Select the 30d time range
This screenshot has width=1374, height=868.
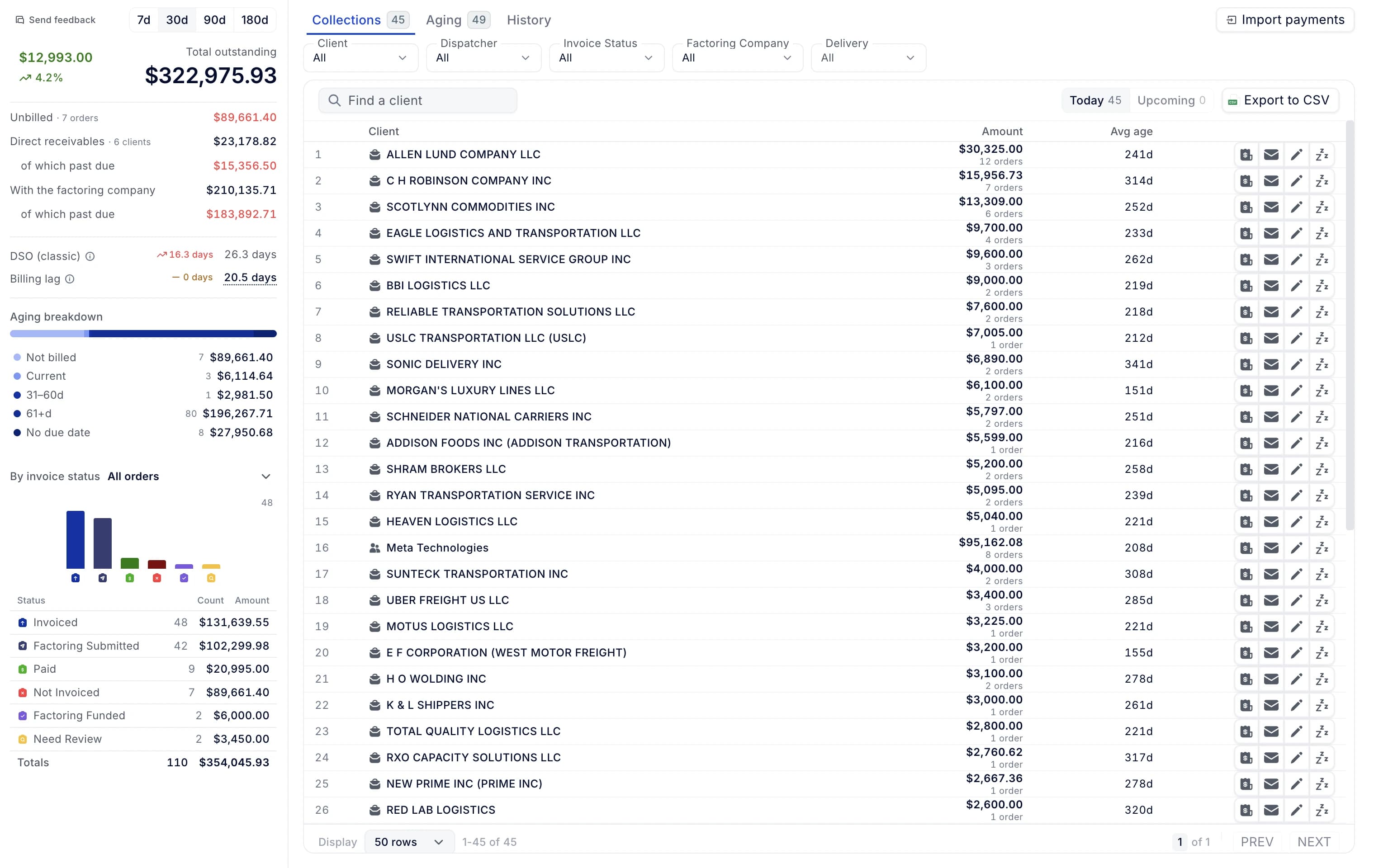point(177,20)
